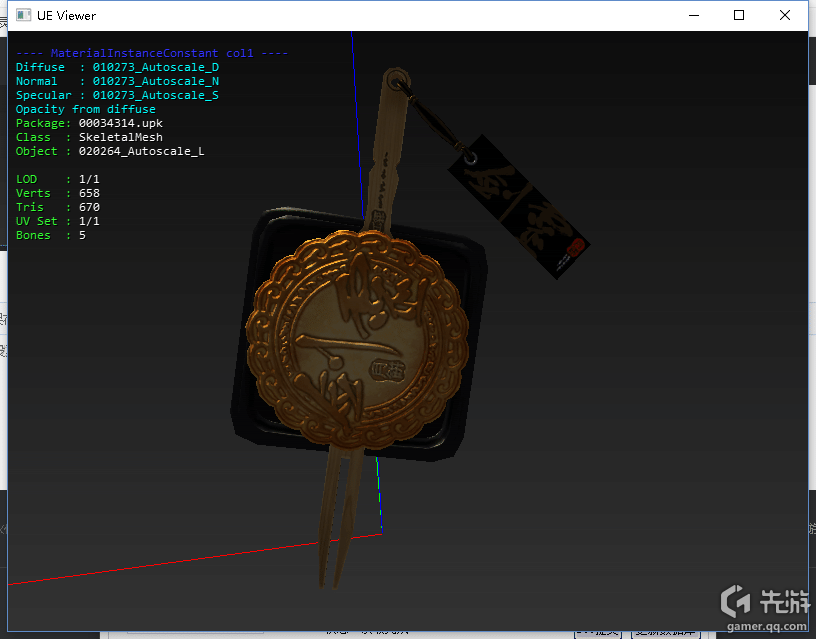Click the 'UV Set' label
Viewport: 816px width, 639px height.
(x=36, y=222)
